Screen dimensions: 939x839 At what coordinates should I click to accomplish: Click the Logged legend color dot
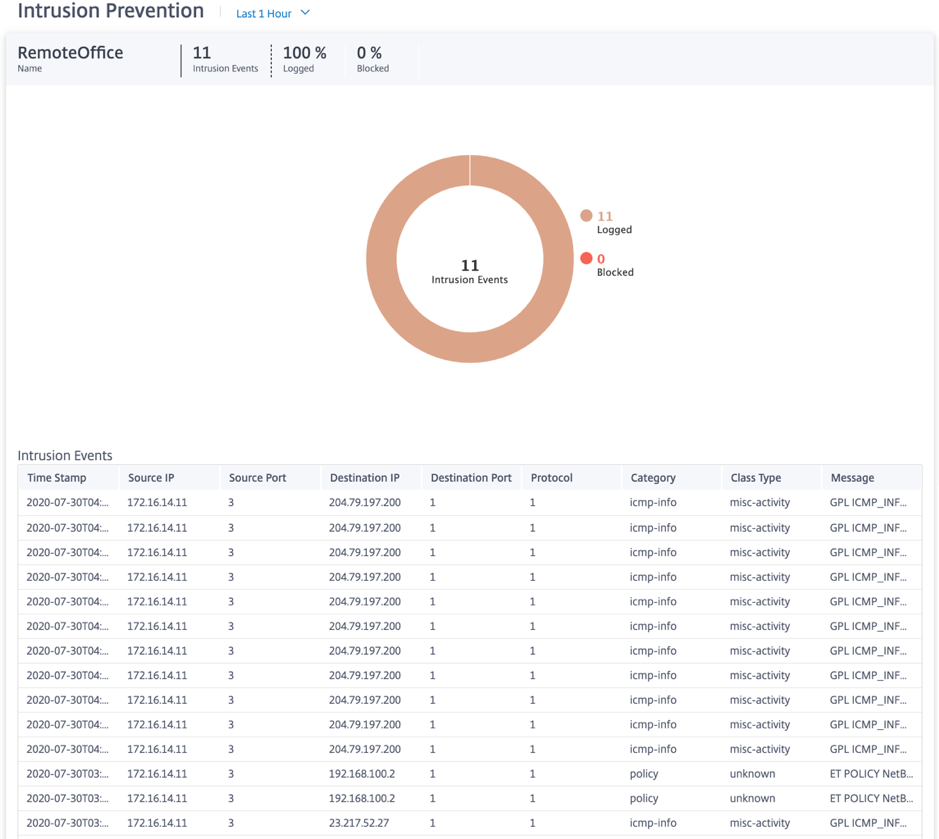pos(586,216)
